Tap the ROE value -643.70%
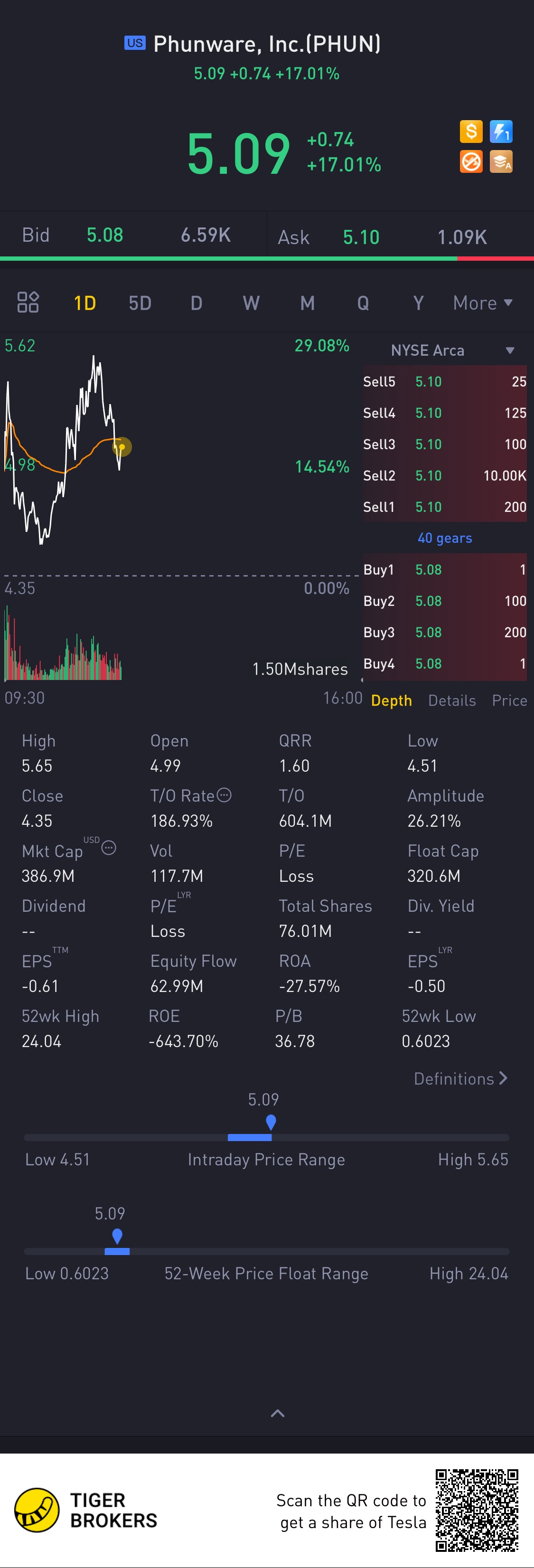The height and width of the screenshot is (1568, 534). (x=184, y=1041)
